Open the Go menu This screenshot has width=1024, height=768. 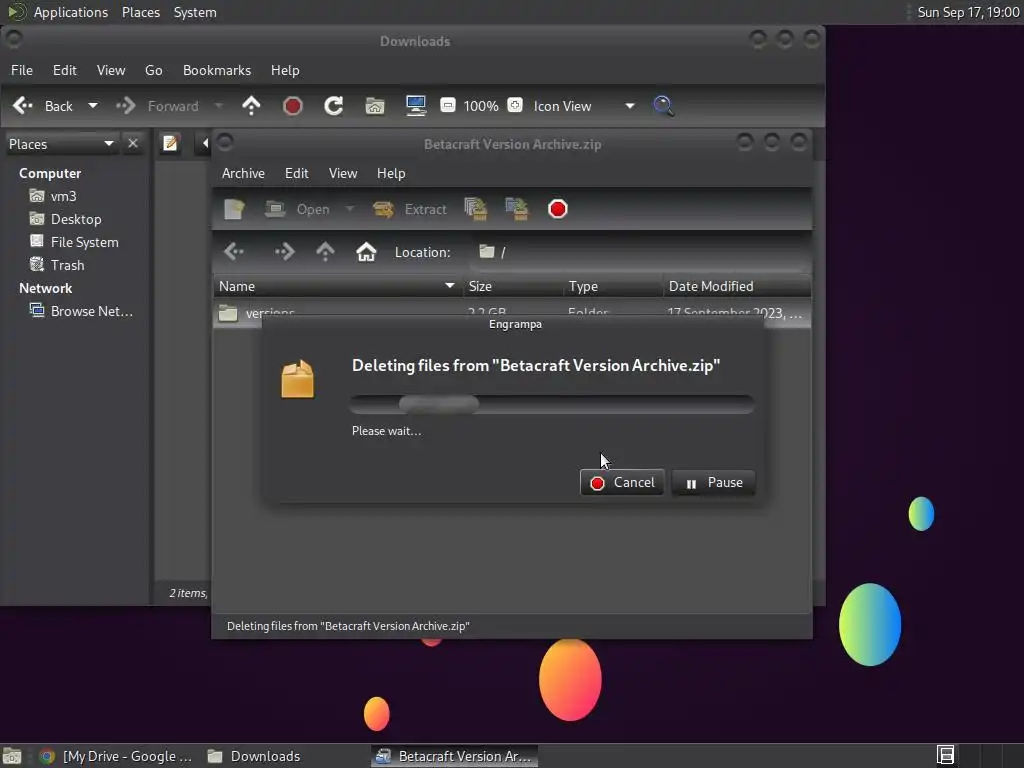pyautogui.click(x=153, y=70)
